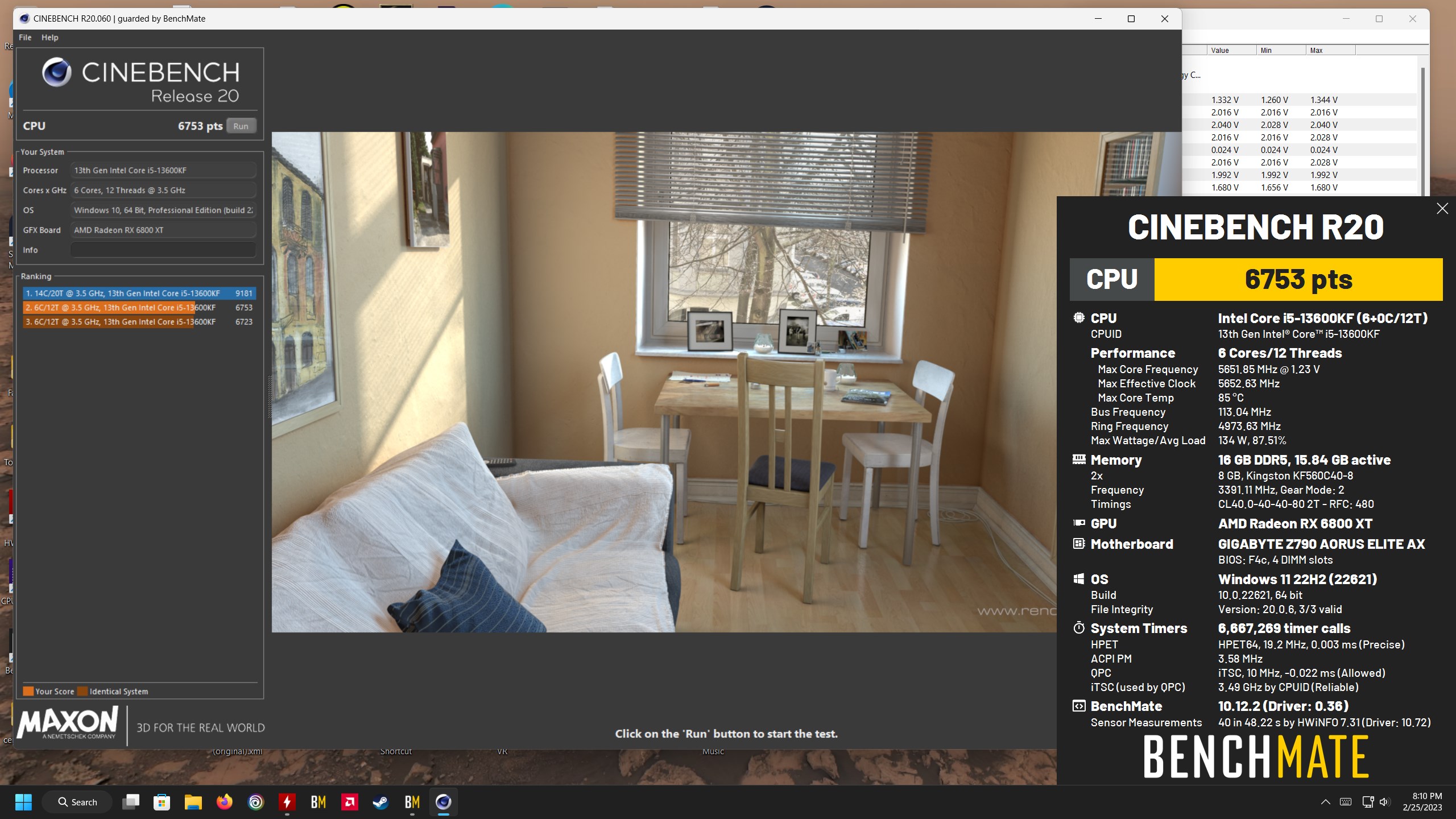The height and width of the screenshot is (819, 1456).
Task: Maximize the HWiNFO background window
Action: (x=1379, y=19)
